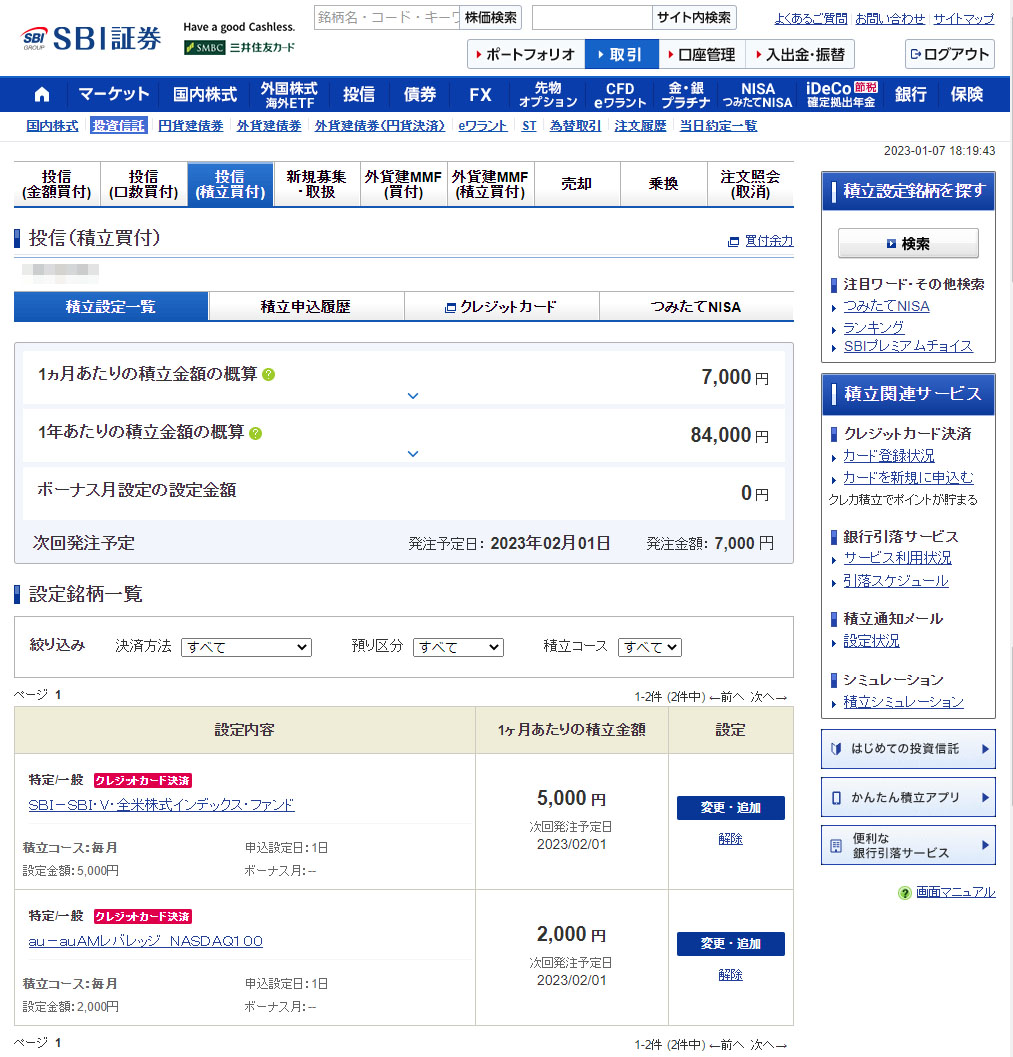
Task: Open かんたん積立アプリ banner
Action: 908,797
